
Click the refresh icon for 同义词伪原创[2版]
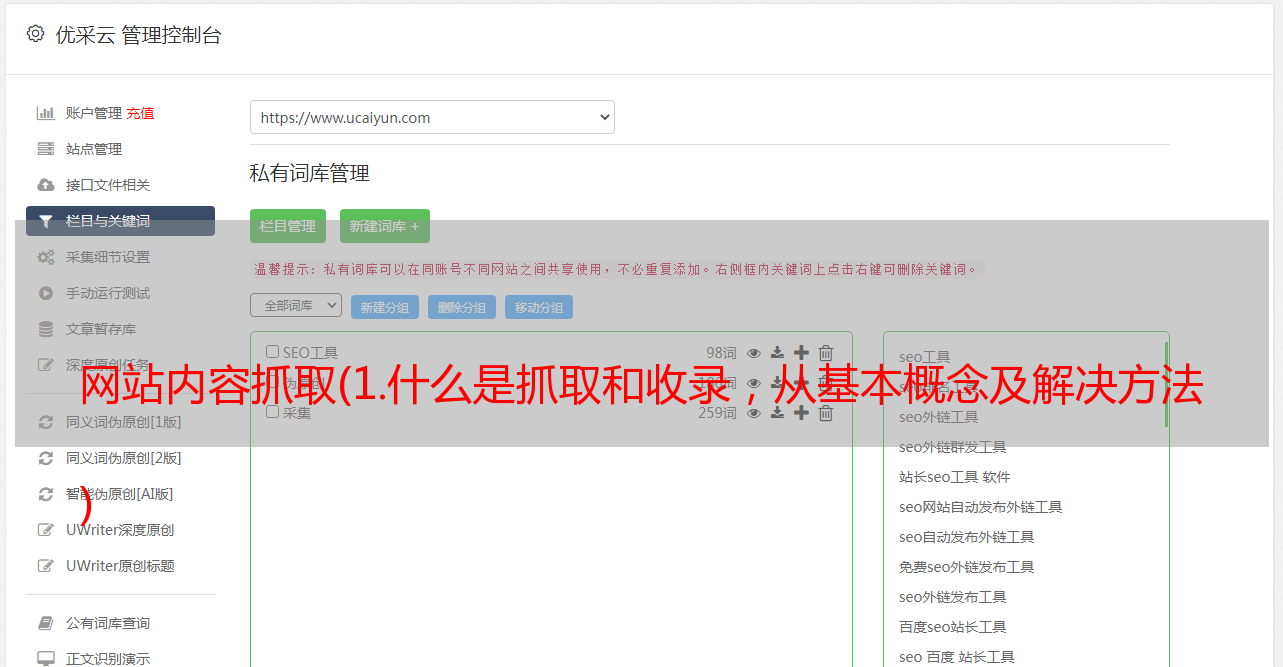pyautogui.click(x=45, y=458)
